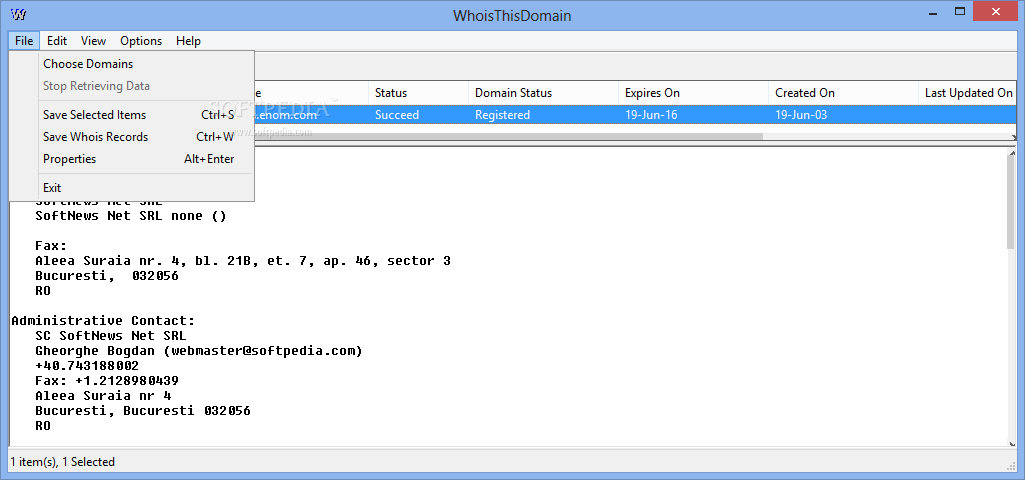Click the Administrative Contact heading text
1025x480 pixels.
[x=103, y=320]
